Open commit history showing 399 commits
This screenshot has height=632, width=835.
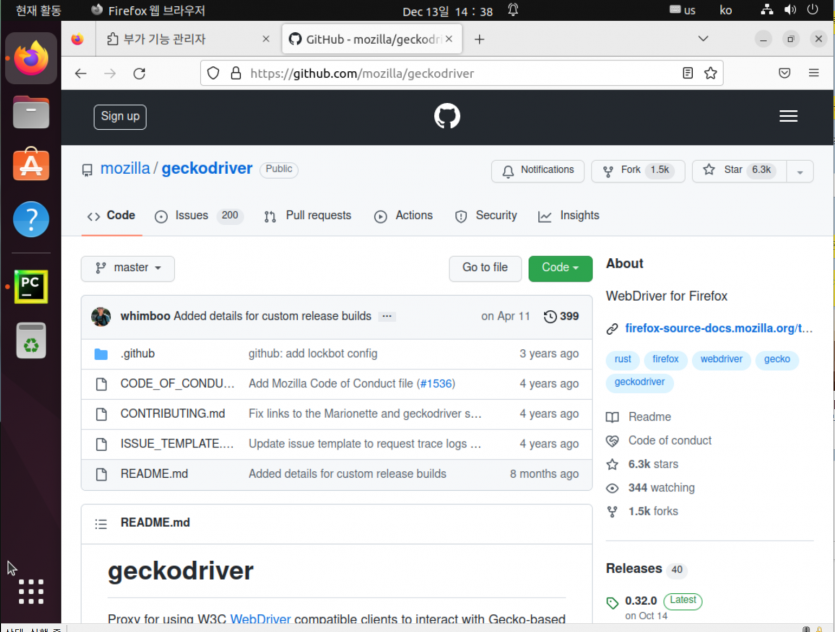point(561,316)
